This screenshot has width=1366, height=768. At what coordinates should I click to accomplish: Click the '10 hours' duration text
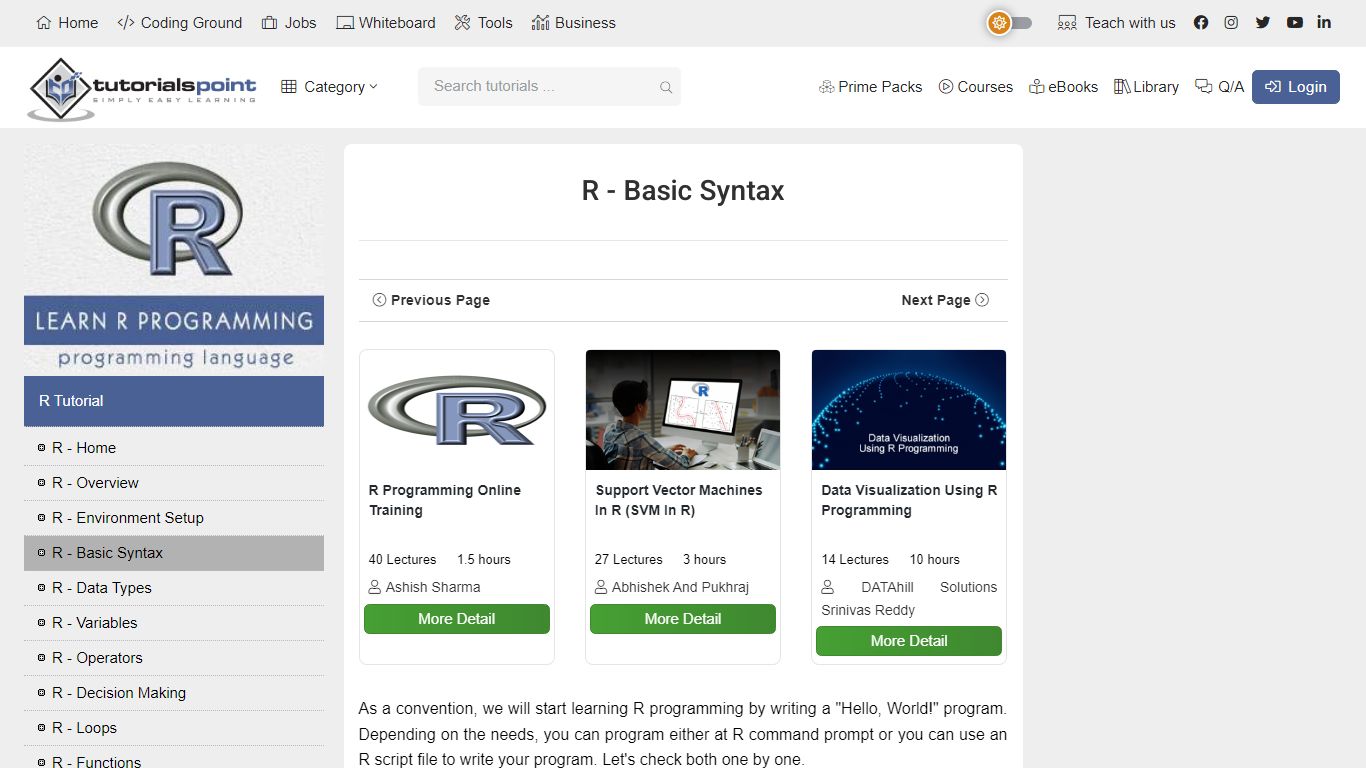(935, 559)
